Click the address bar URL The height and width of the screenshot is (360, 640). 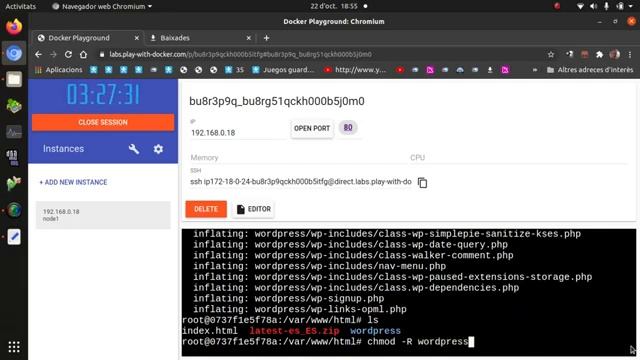tap(240, 54)
